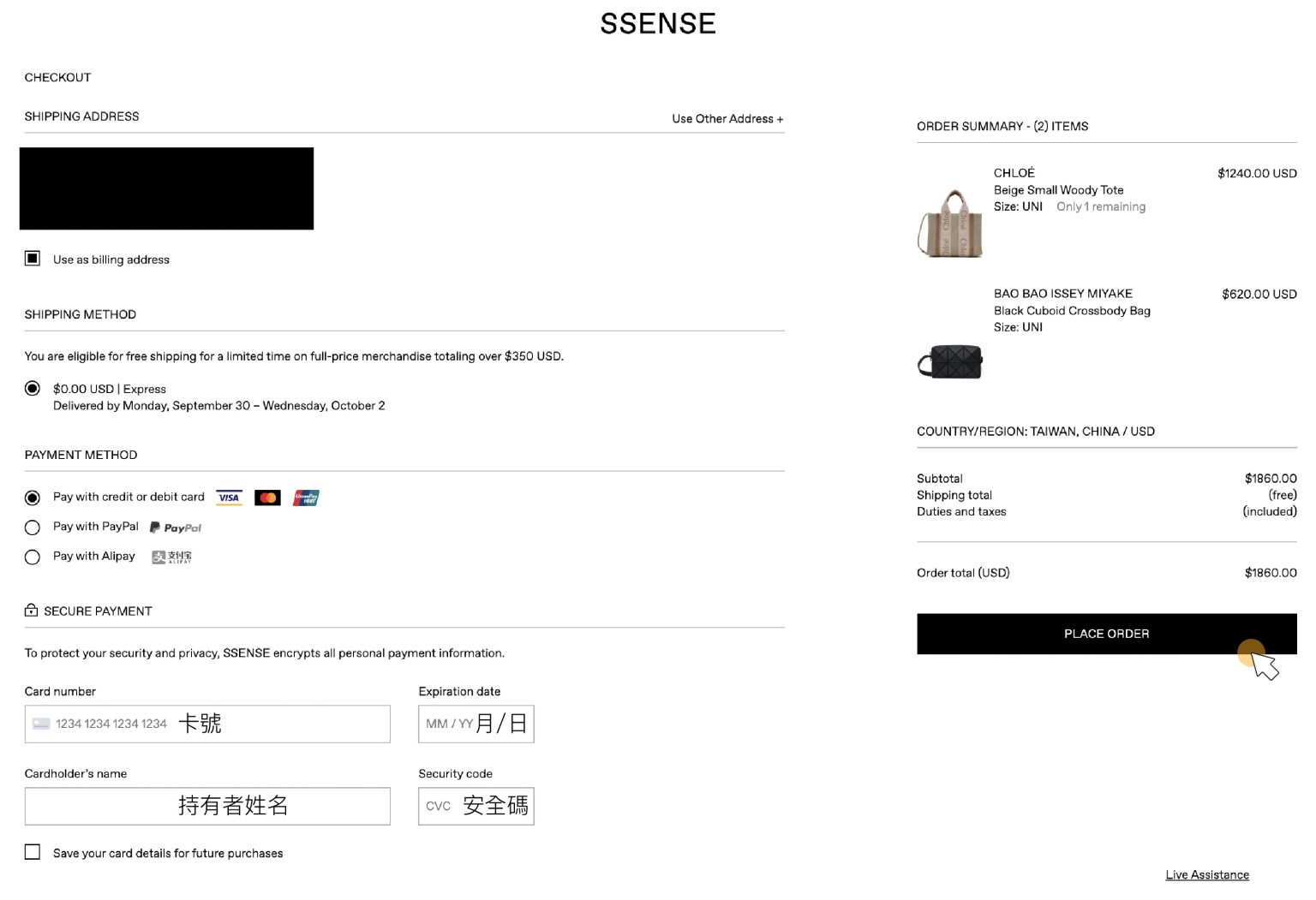1316x900 pixels.
Task: Click the card icon in the number field
Action: point(41,724)
